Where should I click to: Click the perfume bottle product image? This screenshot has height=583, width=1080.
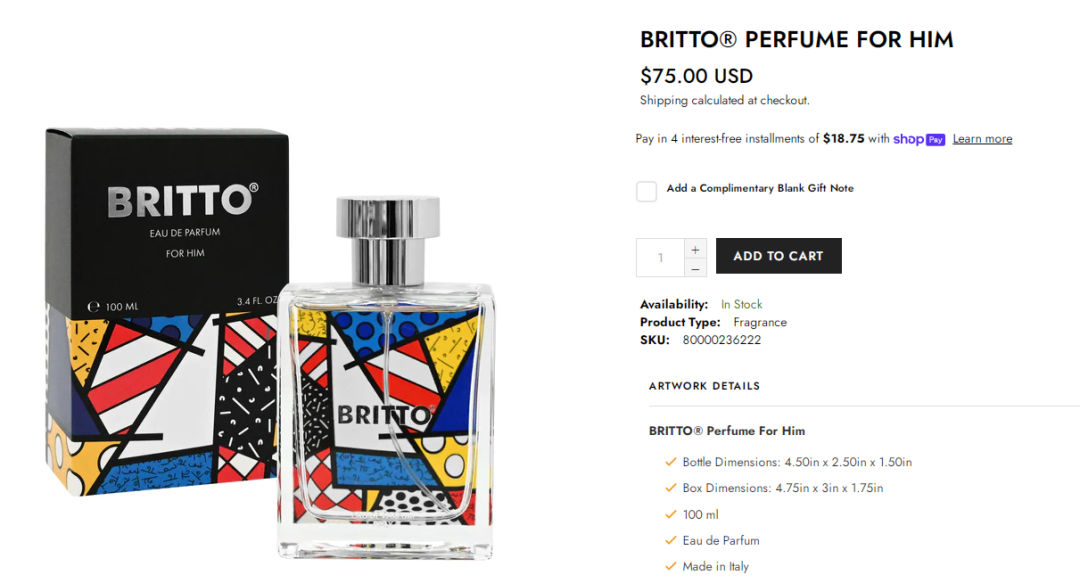(386, 378)
